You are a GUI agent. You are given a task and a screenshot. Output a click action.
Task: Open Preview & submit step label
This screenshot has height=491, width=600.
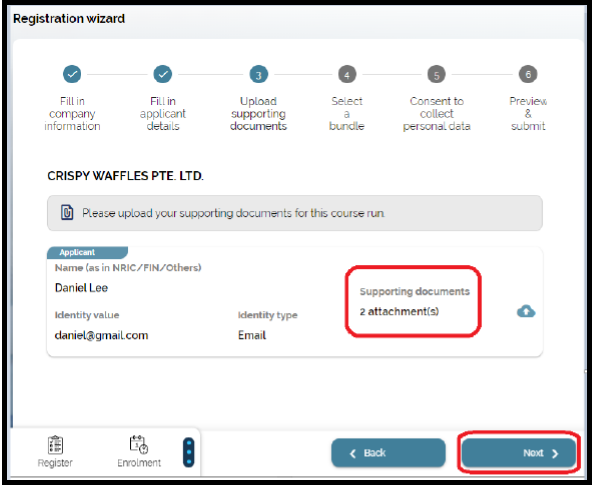[528, 114]
